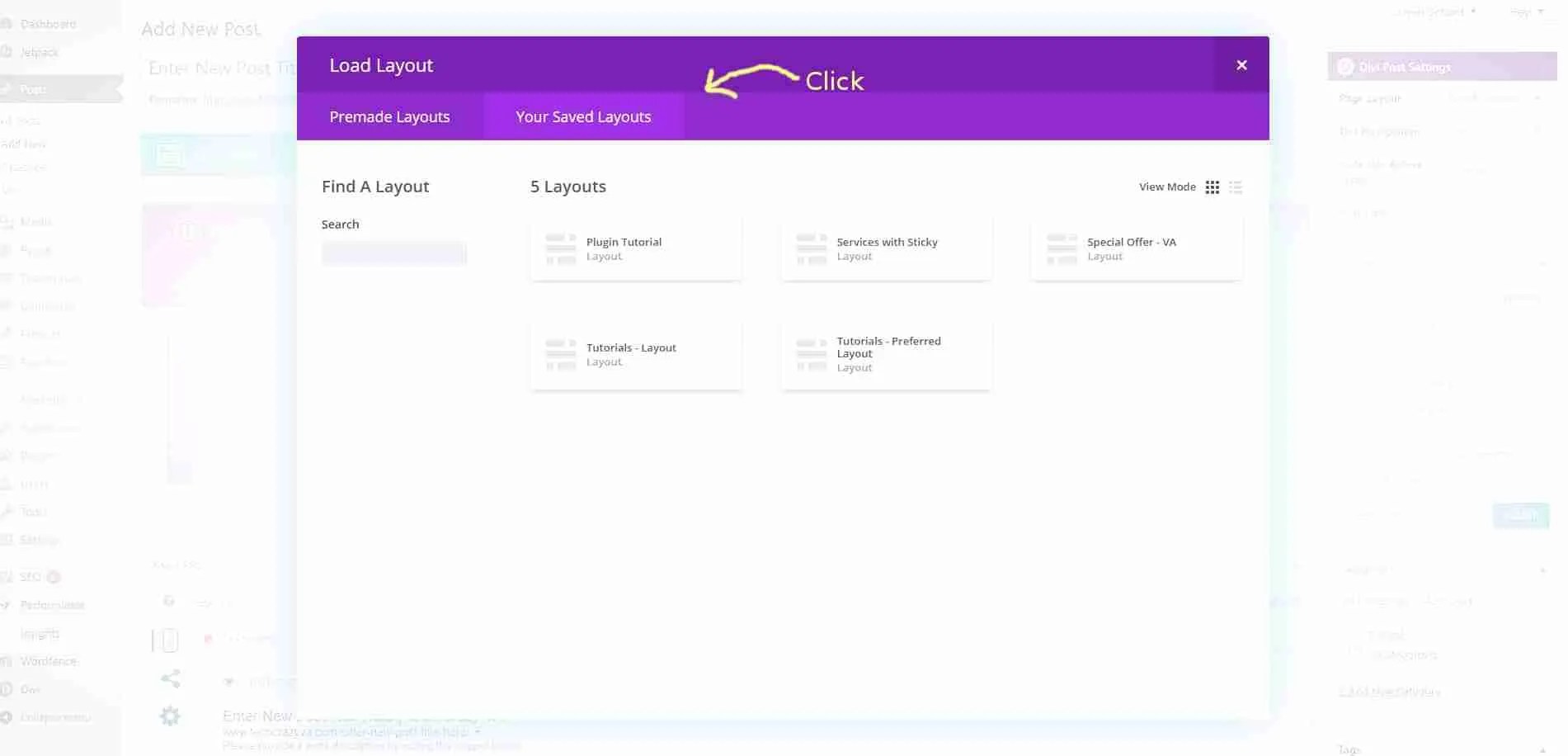Close the Load Layout modal
The width and height of the screenshot is (1568, 756).
(1241, 64)
